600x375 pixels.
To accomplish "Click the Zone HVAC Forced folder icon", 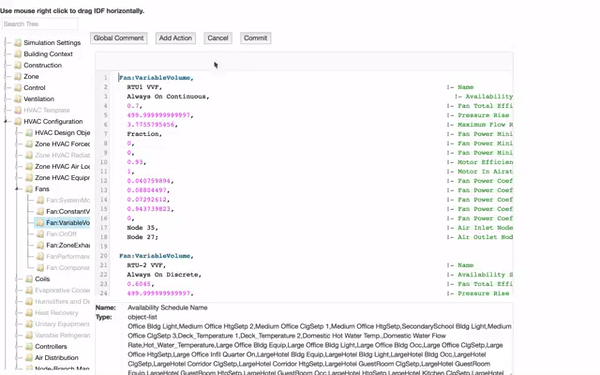I will [x=29, y=144].
